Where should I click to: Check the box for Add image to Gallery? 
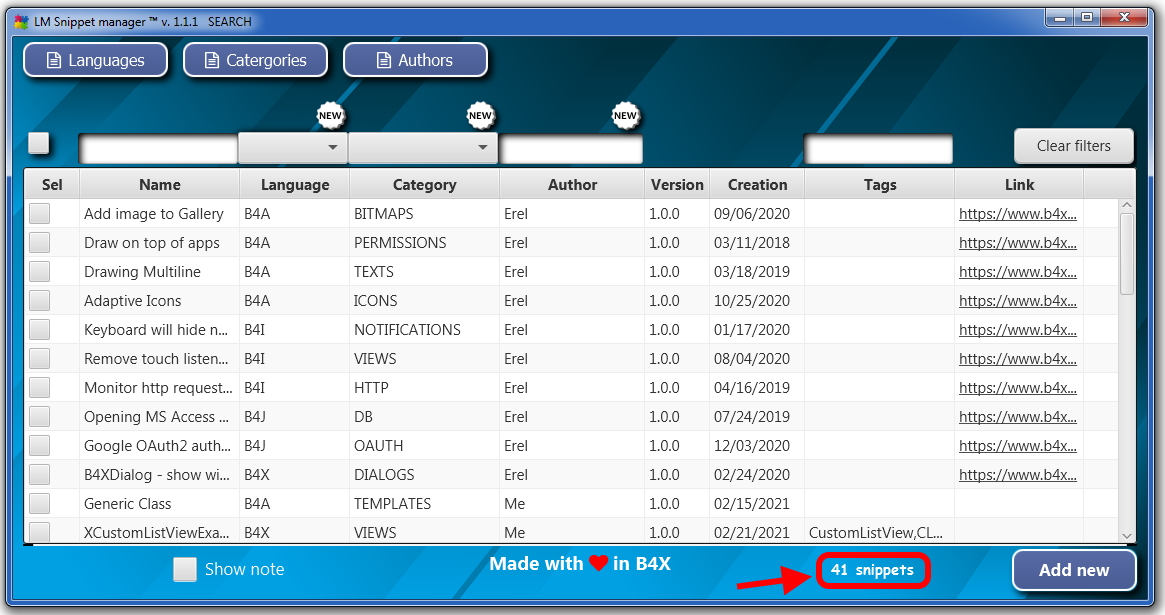[x=39, y=214]
